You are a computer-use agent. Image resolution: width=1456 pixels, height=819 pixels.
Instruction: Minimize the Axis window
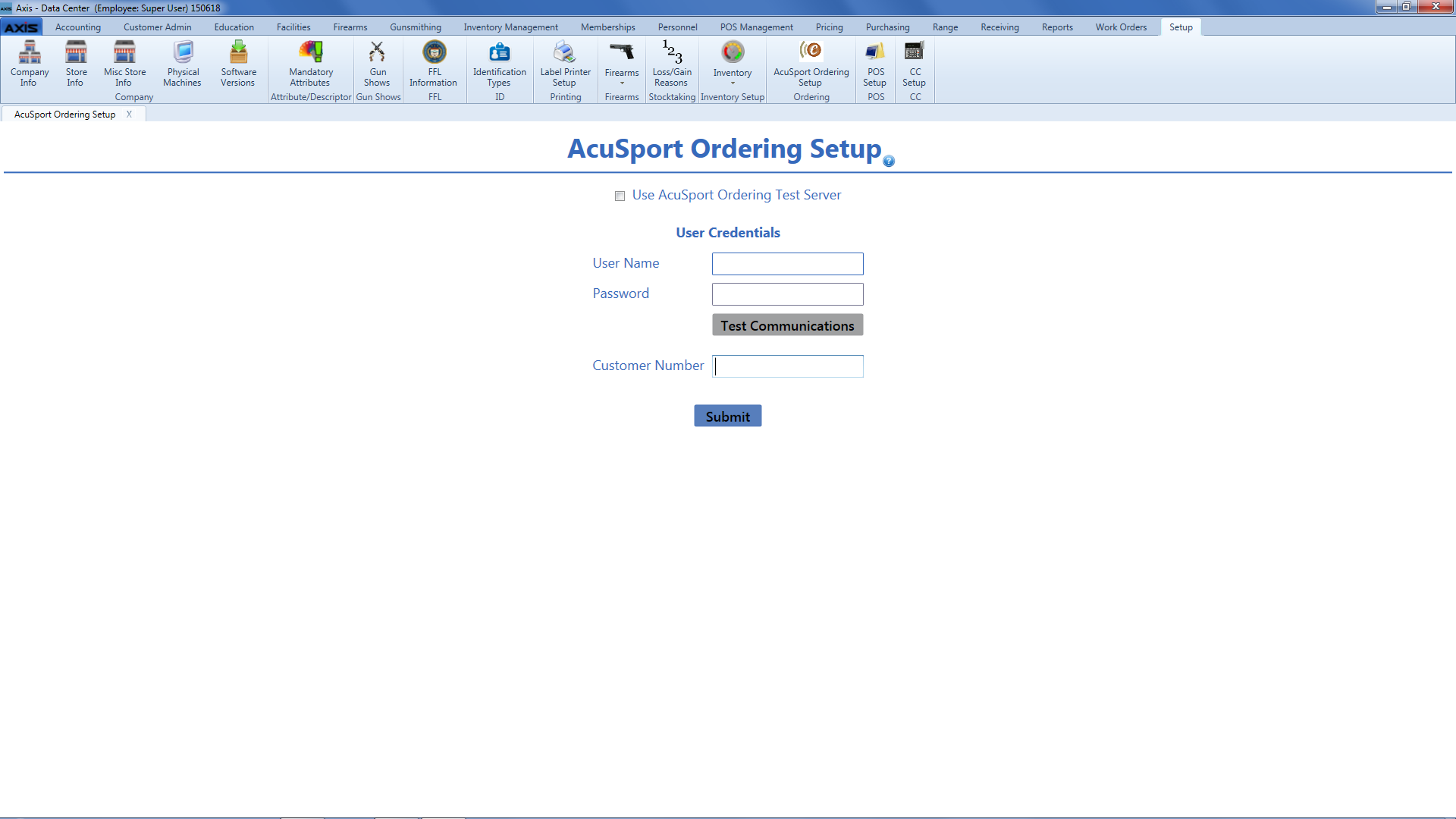click(x=1386, y=7)
